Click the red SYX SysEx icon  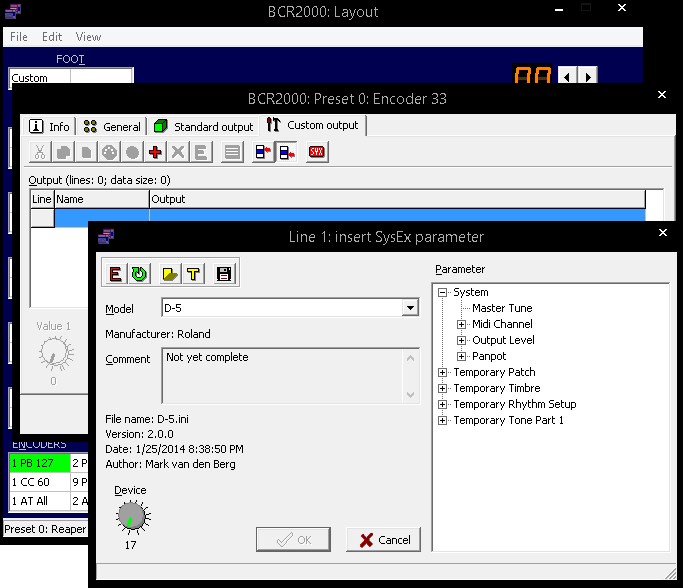(x=317, y=152)
